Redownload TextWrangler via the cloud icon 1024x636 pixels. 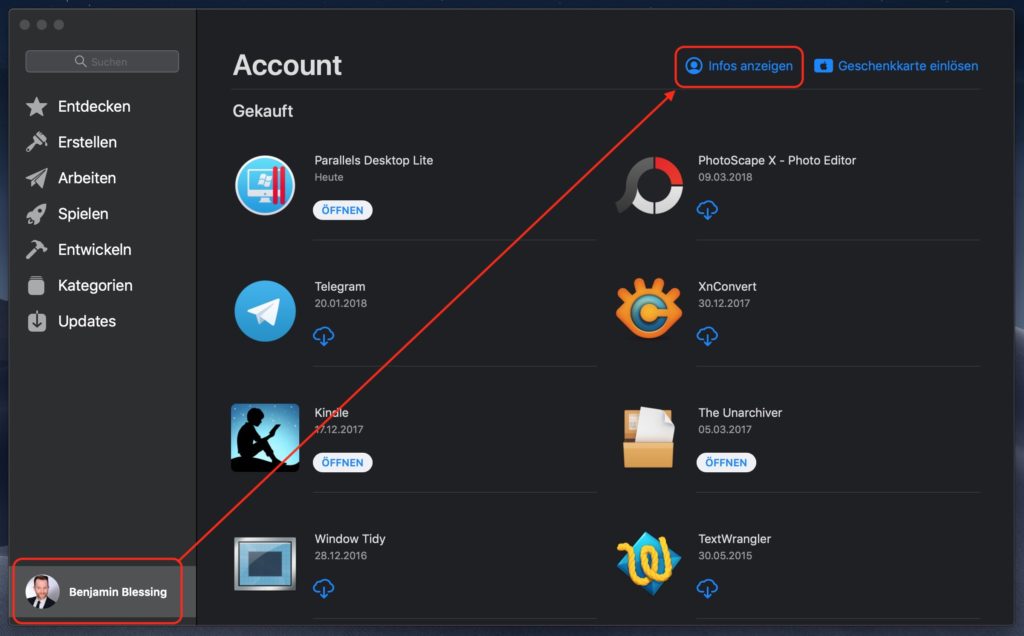(707, 589)
